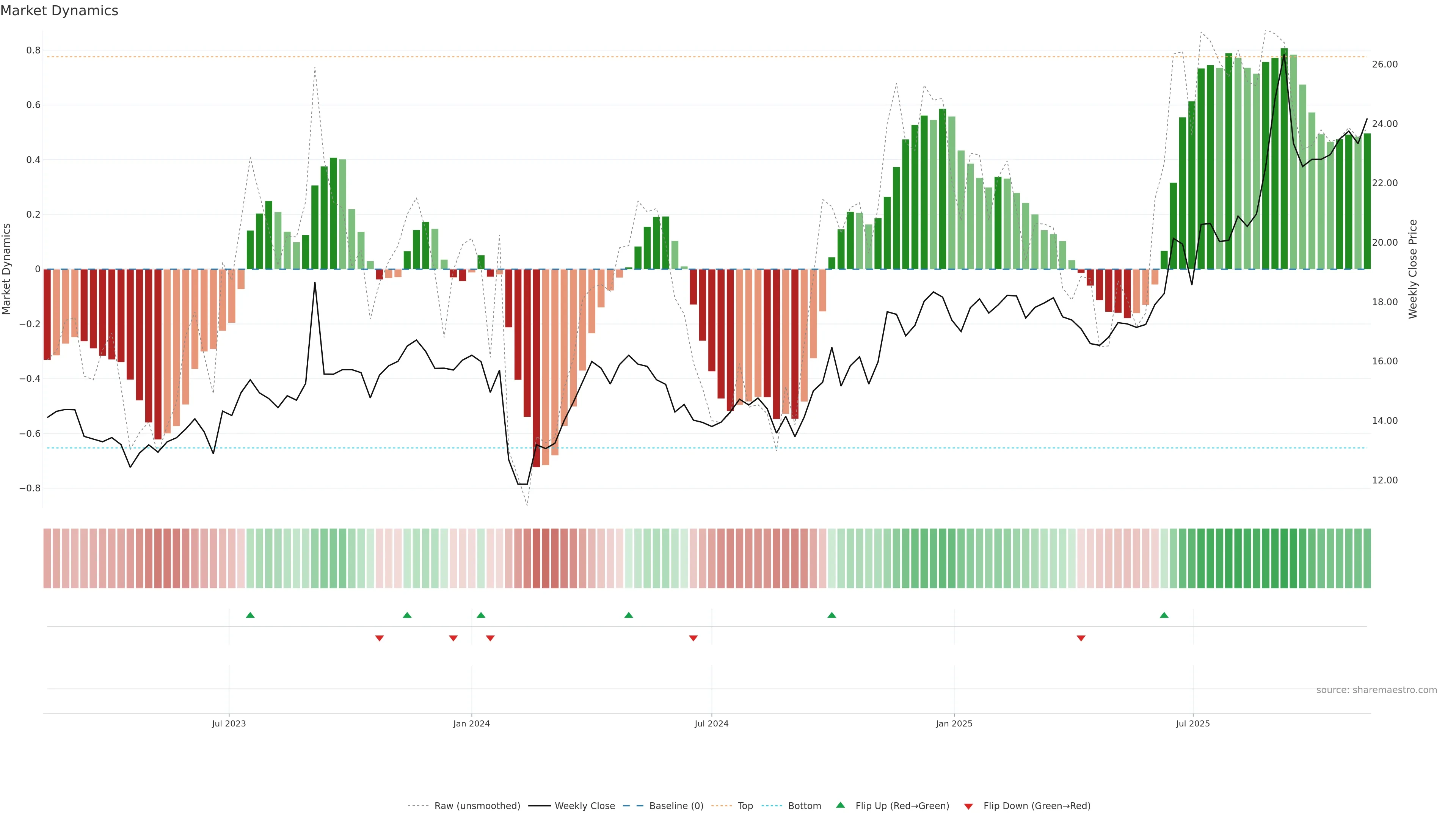
Task: Click the green flip-up marker just before Jan 2024
Action: tap(407, 615)
